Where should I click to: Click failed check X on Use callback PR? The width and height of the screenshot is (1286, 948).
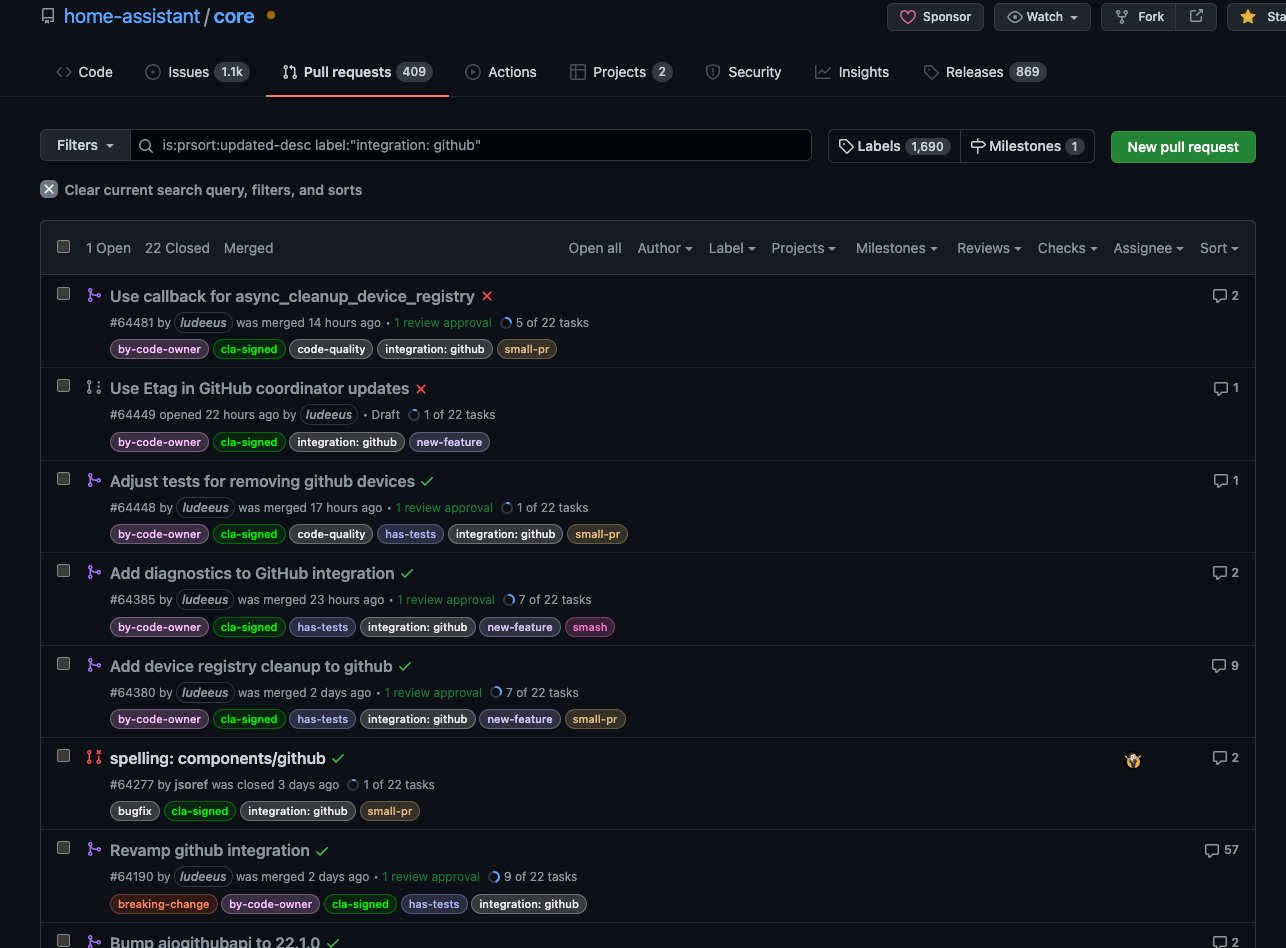487,296
